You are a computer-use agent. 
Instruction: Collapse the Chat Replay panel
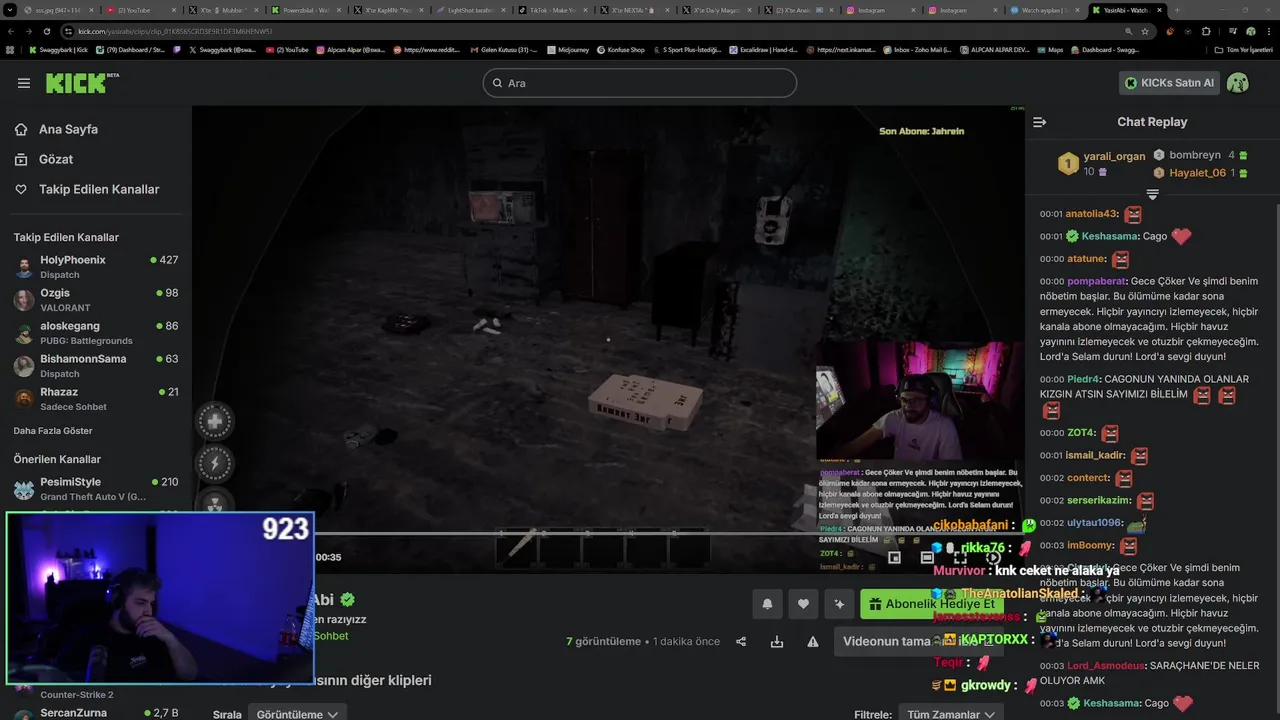coord(1039,122)
